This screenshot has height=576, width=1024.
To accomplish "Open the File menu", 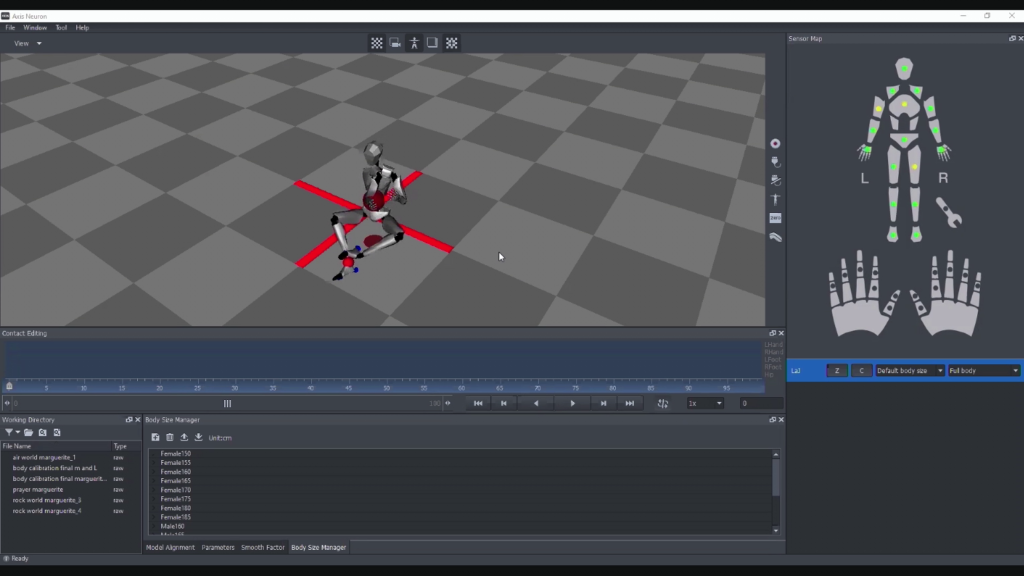I will (10, 28).
